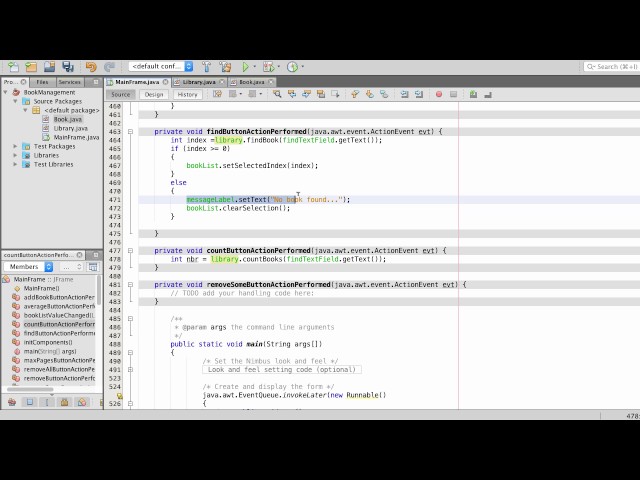Viewport: 640px width, 480px height.
Task: Collapse fold at line 477 countButtonActionPerformed
Action: [x=130, y=251]
